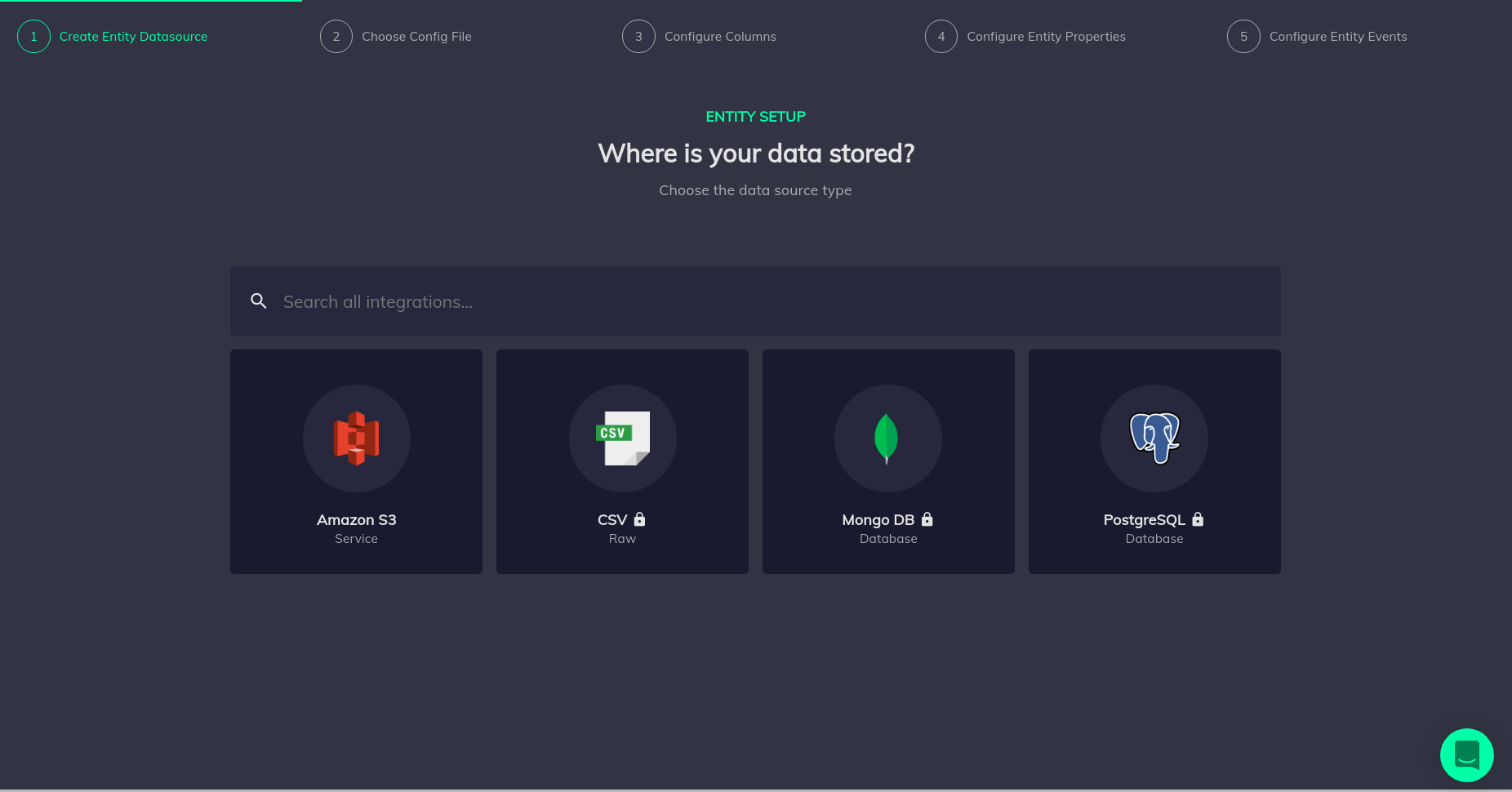Screen dimensions: 1512x792
Task: Go to Configure Columns step
Action: click(720, 37)
